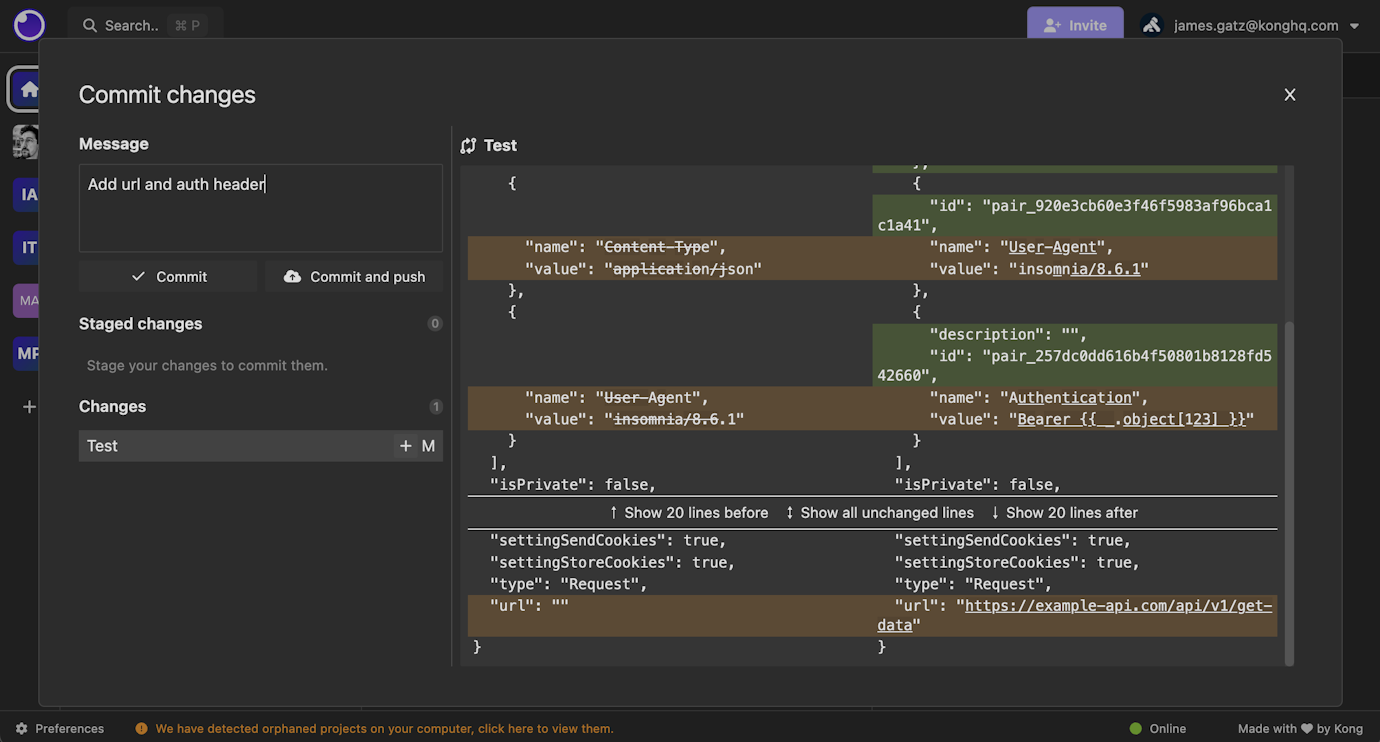
Task: Click the user avatar thumbnail in sidebar
Action: pos(25,141)
